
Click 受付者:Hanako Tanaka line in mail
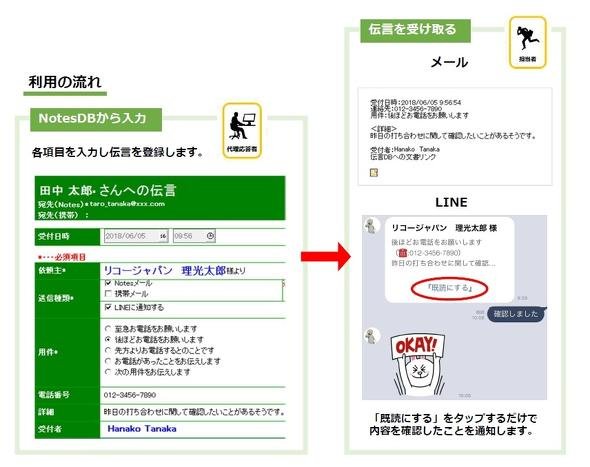pyautogui.click(x=405, y=149)
